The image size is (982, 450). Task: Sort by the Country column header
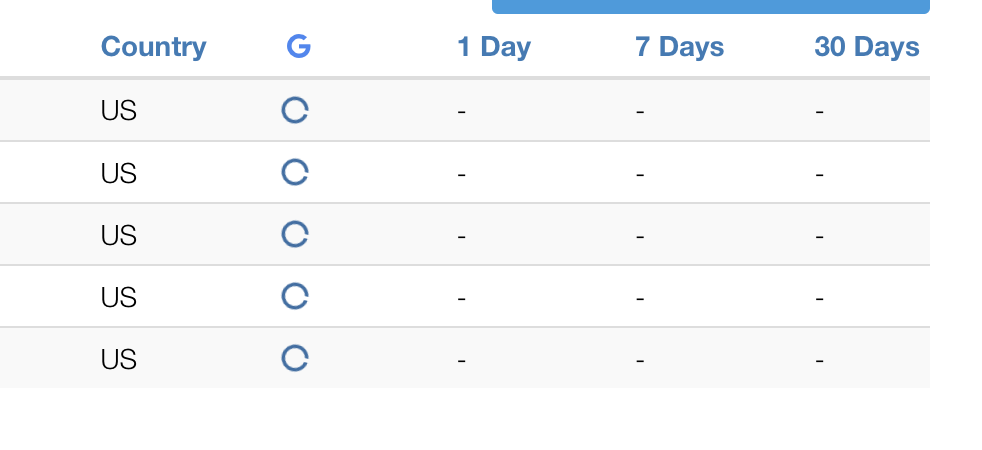tap(153, 47)
